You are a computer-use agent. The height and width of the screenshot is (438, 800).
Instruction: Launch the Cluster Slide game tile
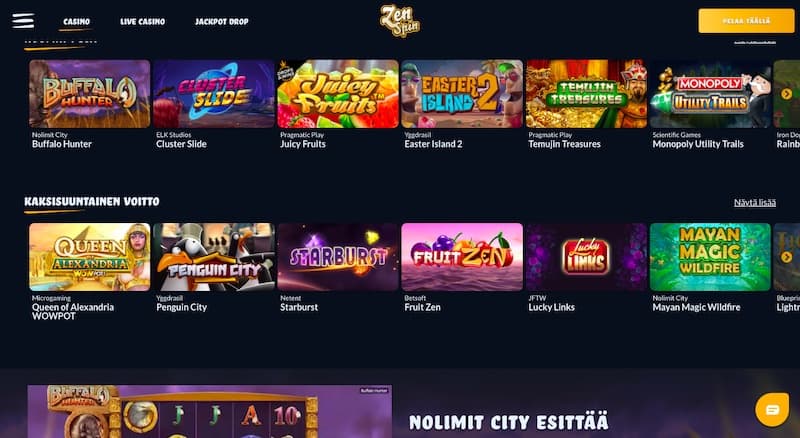(214, 94)
